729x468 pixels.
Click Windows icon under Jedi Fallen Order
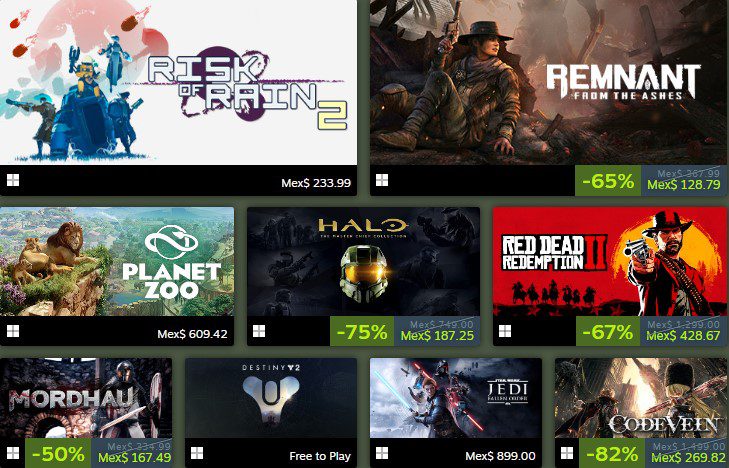click(382, 453)
